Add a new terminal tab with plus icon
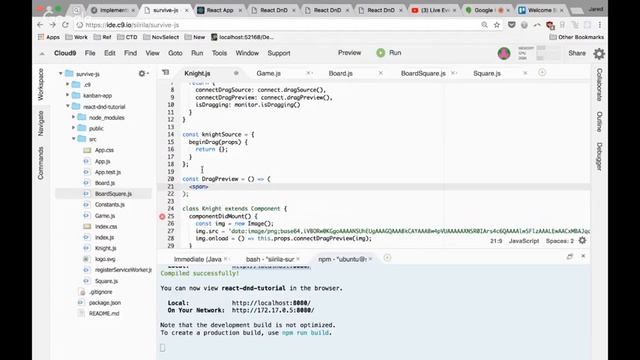The width and height of the screenshot is (640, 360). (x=387, y=258)
